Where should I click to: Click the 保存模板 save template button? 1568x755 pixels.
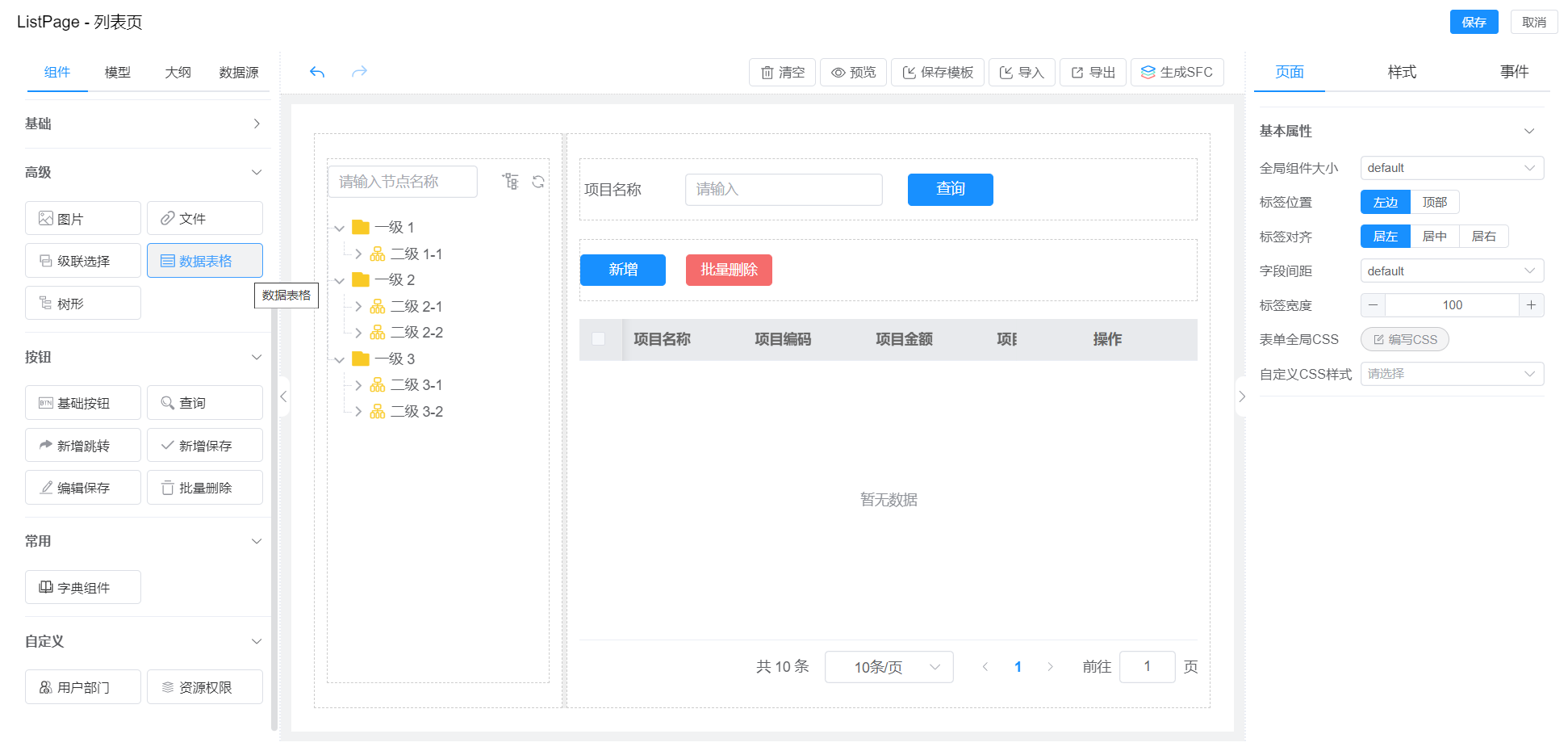pyautogui.click(x=938, y=72)
